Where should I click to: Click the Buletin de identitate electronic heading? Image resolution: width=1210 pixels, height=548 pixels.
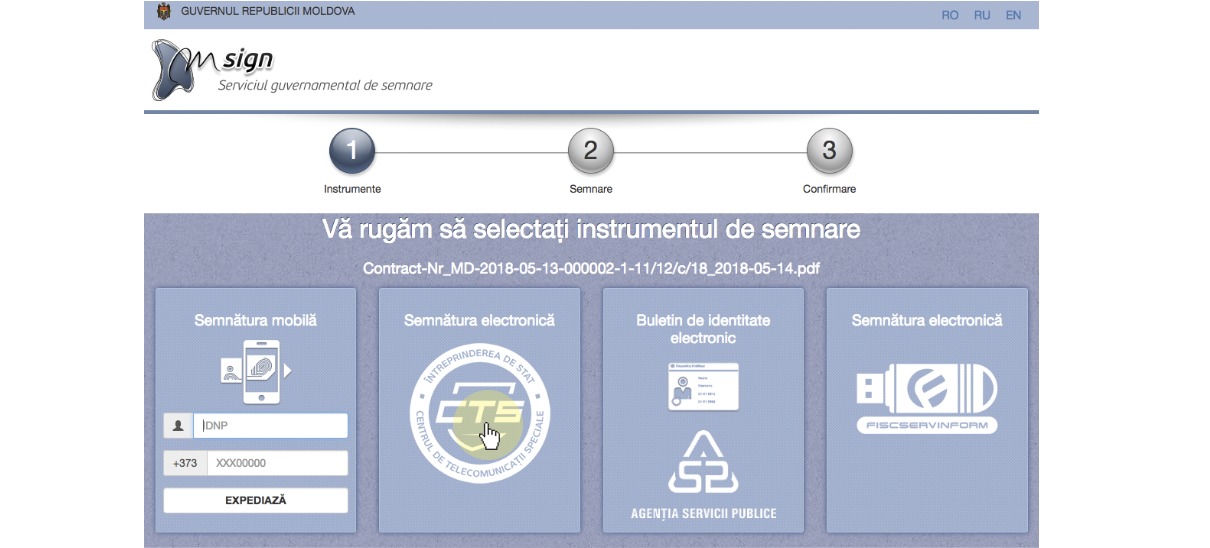[x=703, y=329]
